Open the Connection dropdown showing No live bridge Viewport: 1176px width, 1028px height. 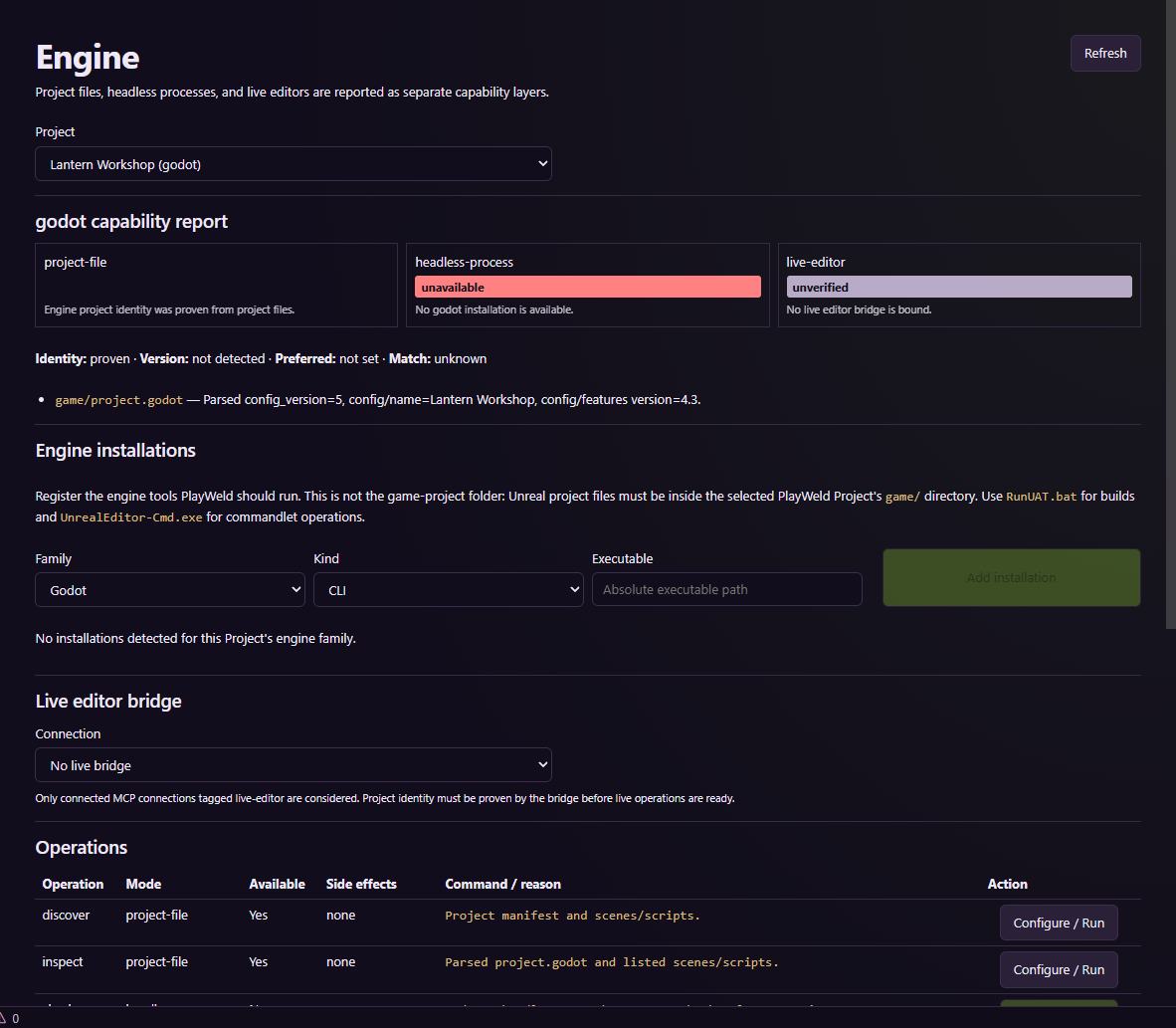(x=294, y=764)
